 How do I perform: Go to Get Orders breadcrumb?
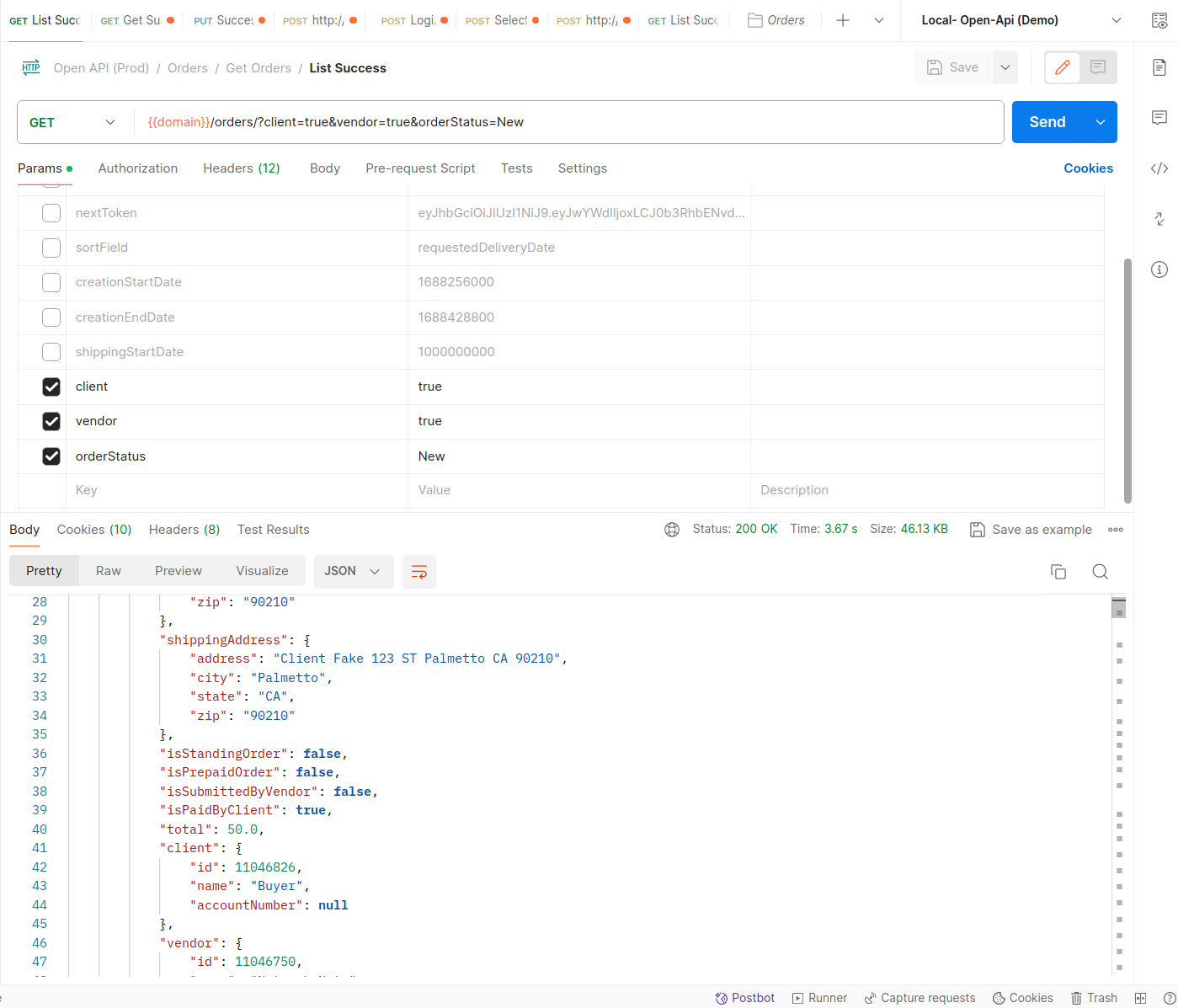point(259,68)
